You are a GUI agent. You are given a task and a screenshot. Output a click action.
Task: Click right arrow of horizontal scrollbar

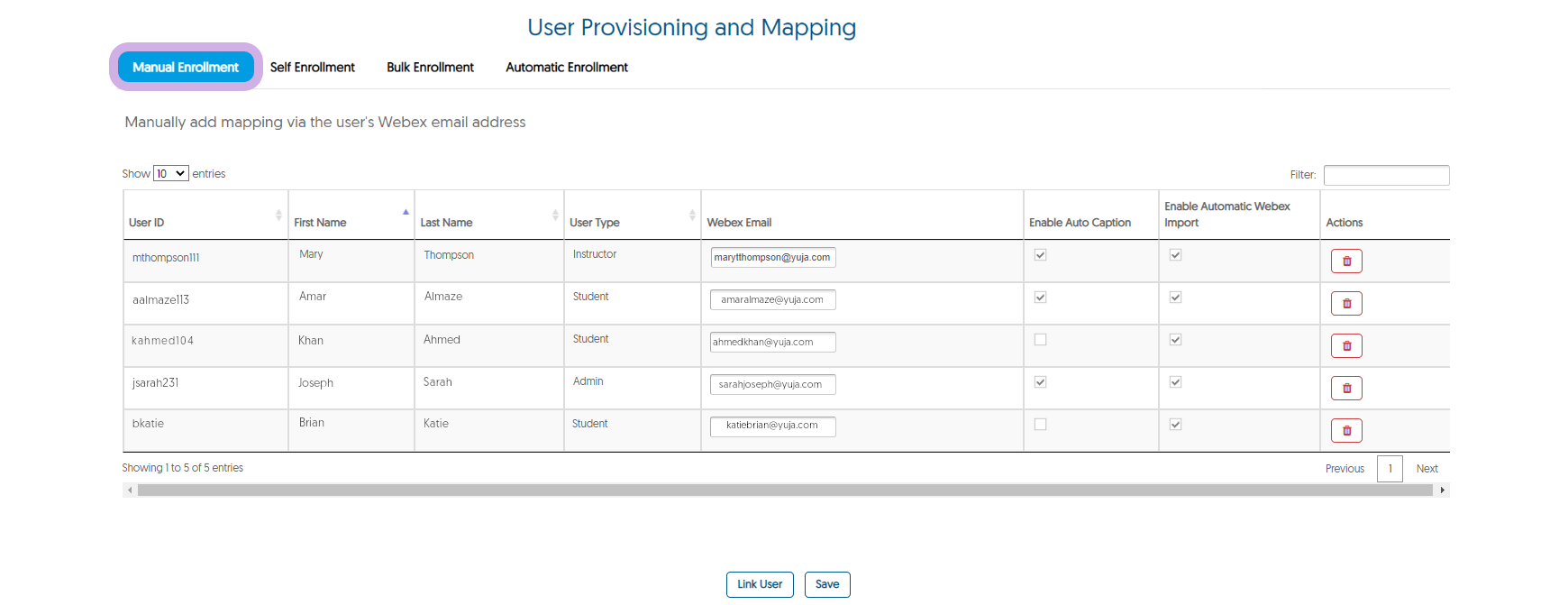tap(1442, 490)
